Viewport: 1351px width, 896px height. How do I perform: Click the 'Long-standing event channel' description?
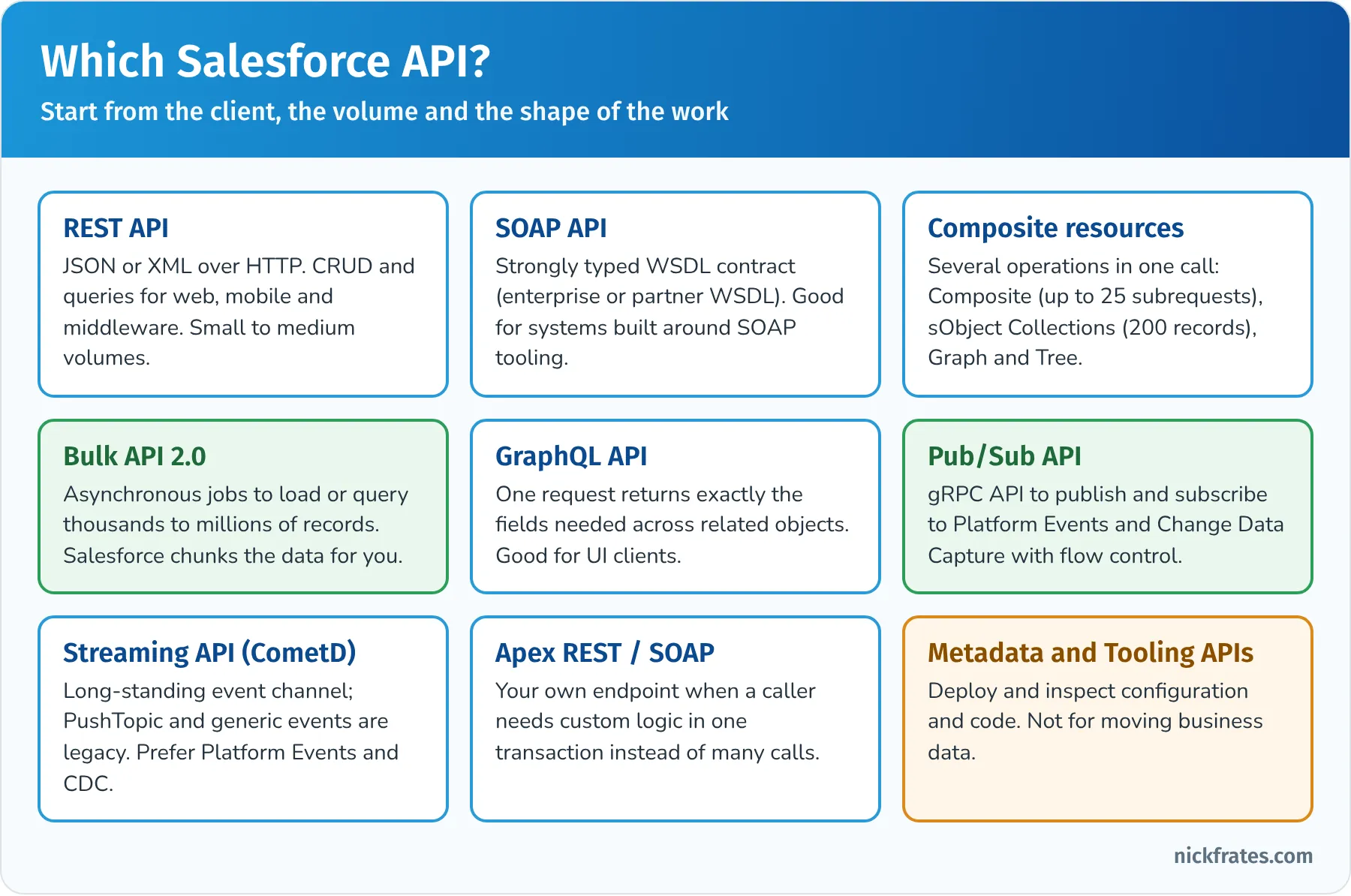coord(230,736)
